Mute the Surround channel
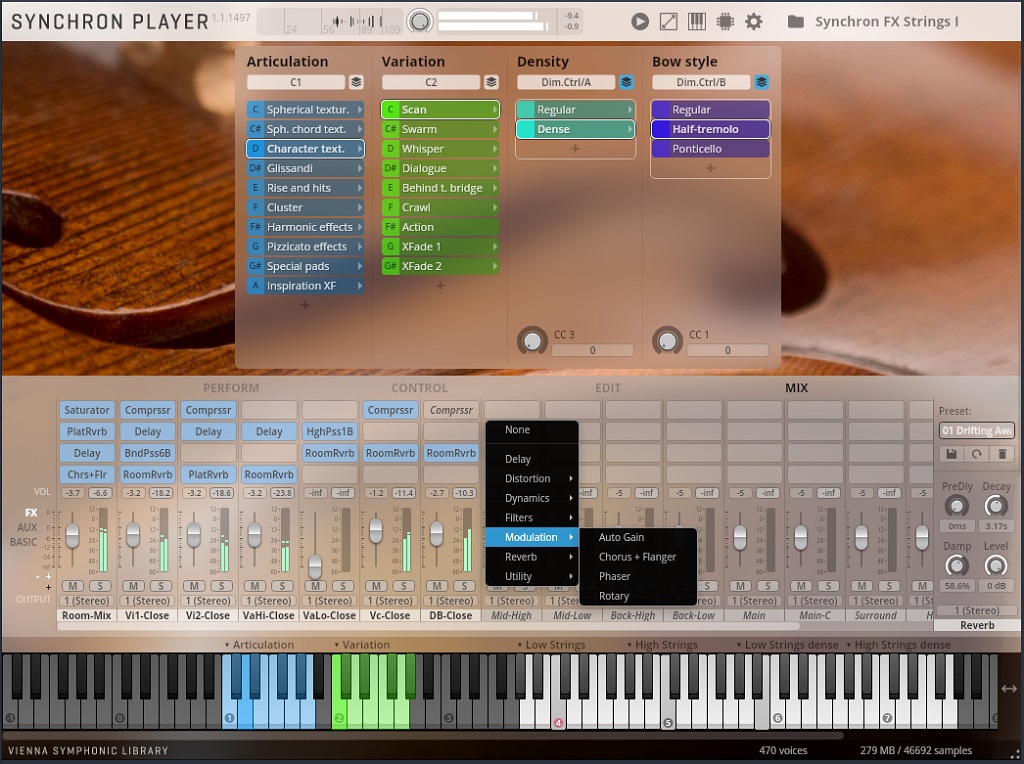Viewport: 1024px width, 764px height. (862, 586)
